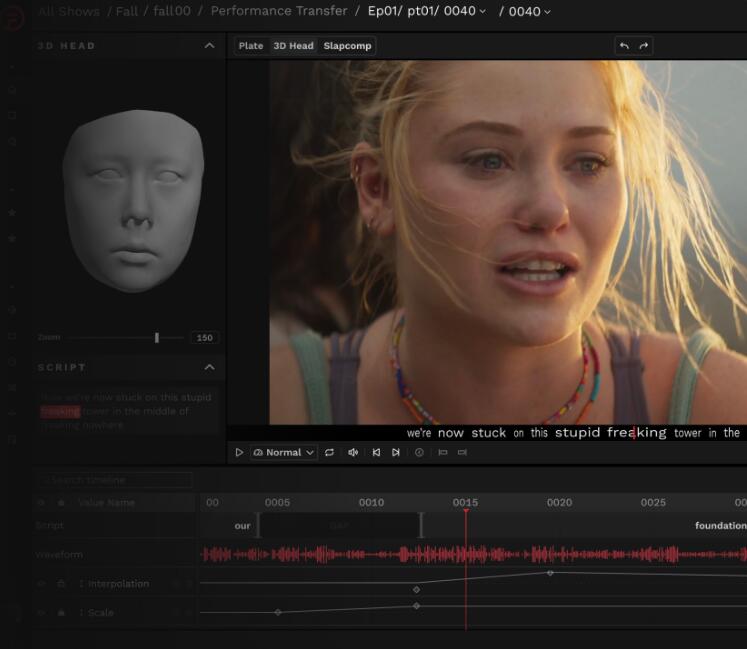Open the Normal playback speed dropdown
The image size is (747, 649).
[284, 453]
